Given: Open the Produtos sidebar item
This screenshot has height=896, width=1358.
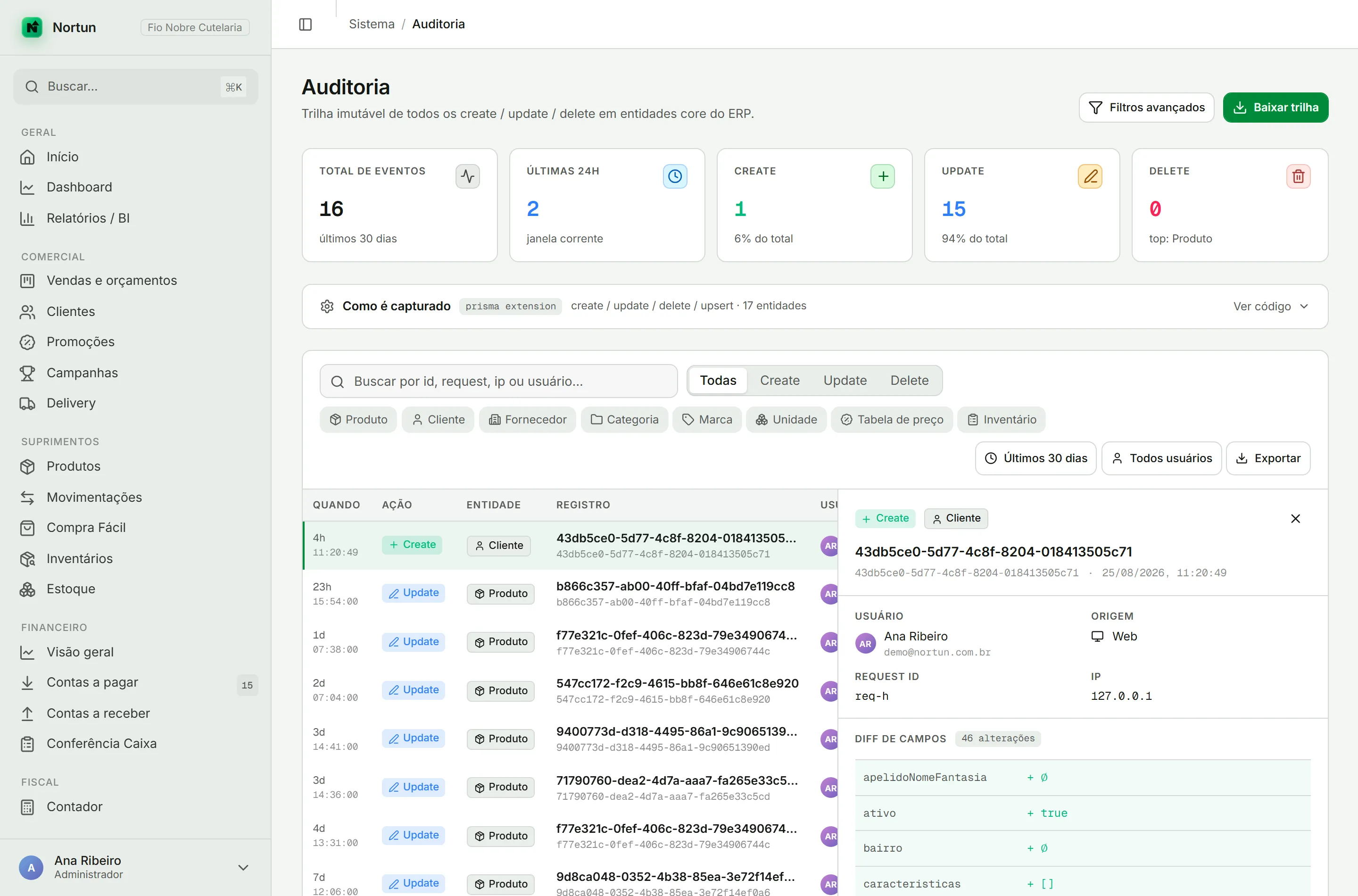Looking at the screenshot, I should 135,466.
